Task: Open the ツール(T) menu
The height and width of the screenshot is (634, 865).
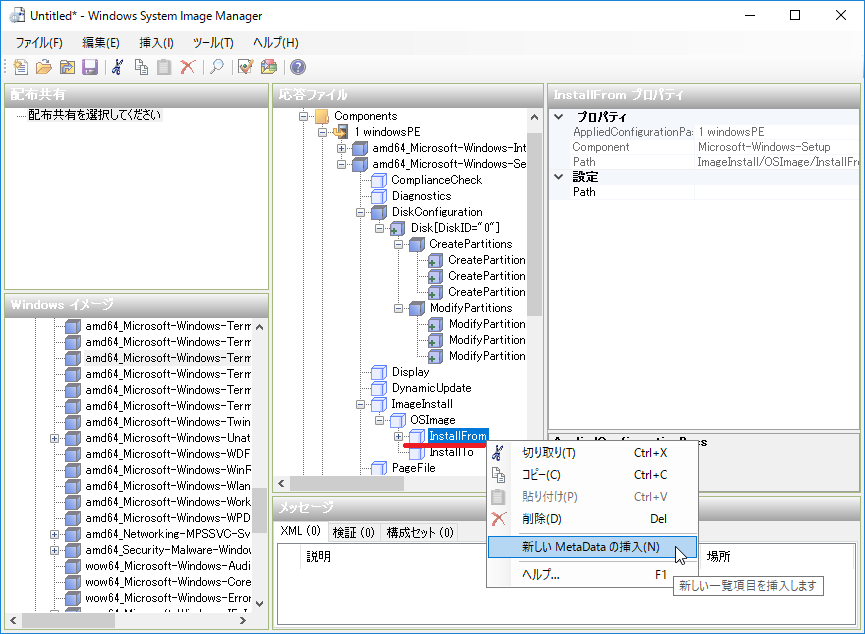Action: tap(213, 42)
